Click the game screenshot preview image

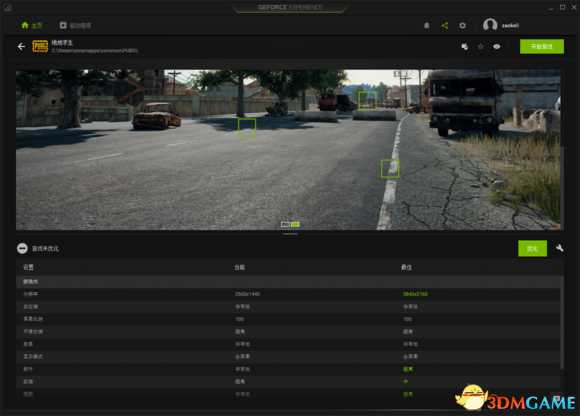pyautogui.click(x=288, y=149)
